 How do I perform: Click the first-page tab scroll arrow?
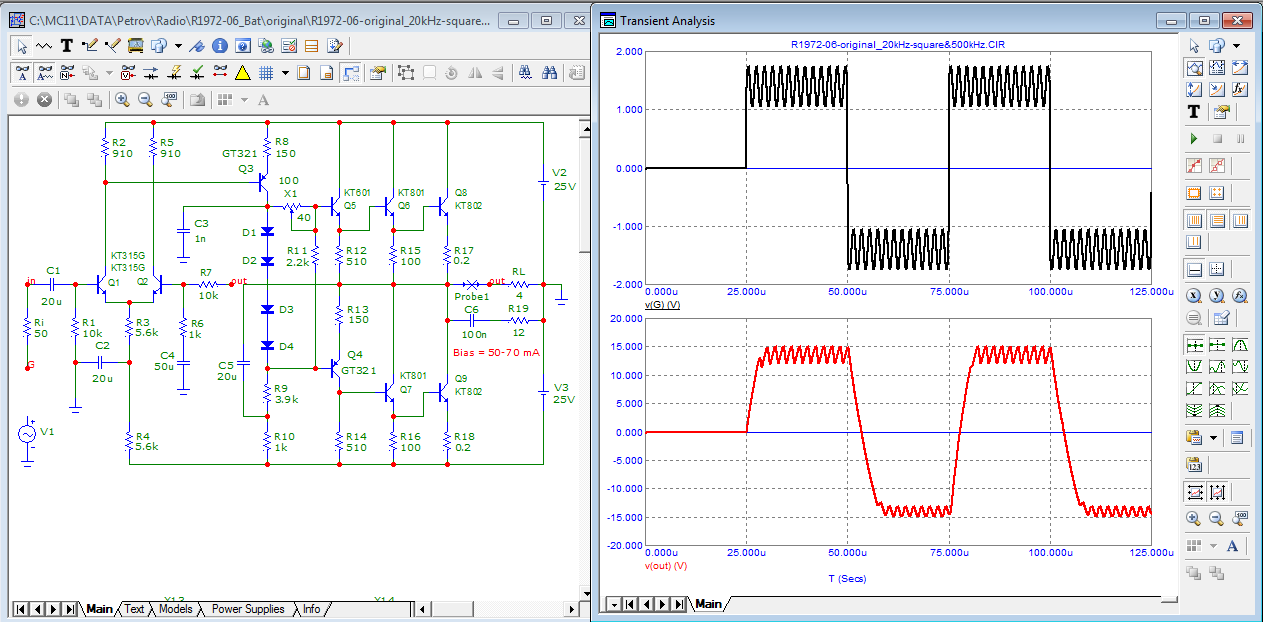20,609
